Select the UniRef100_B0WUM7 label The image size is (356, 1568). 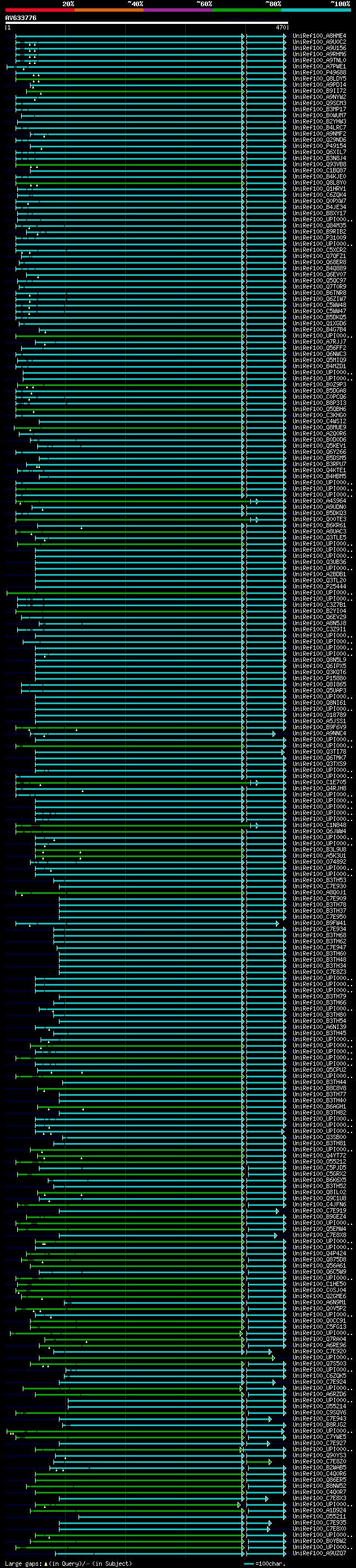(x=319, y=115)
